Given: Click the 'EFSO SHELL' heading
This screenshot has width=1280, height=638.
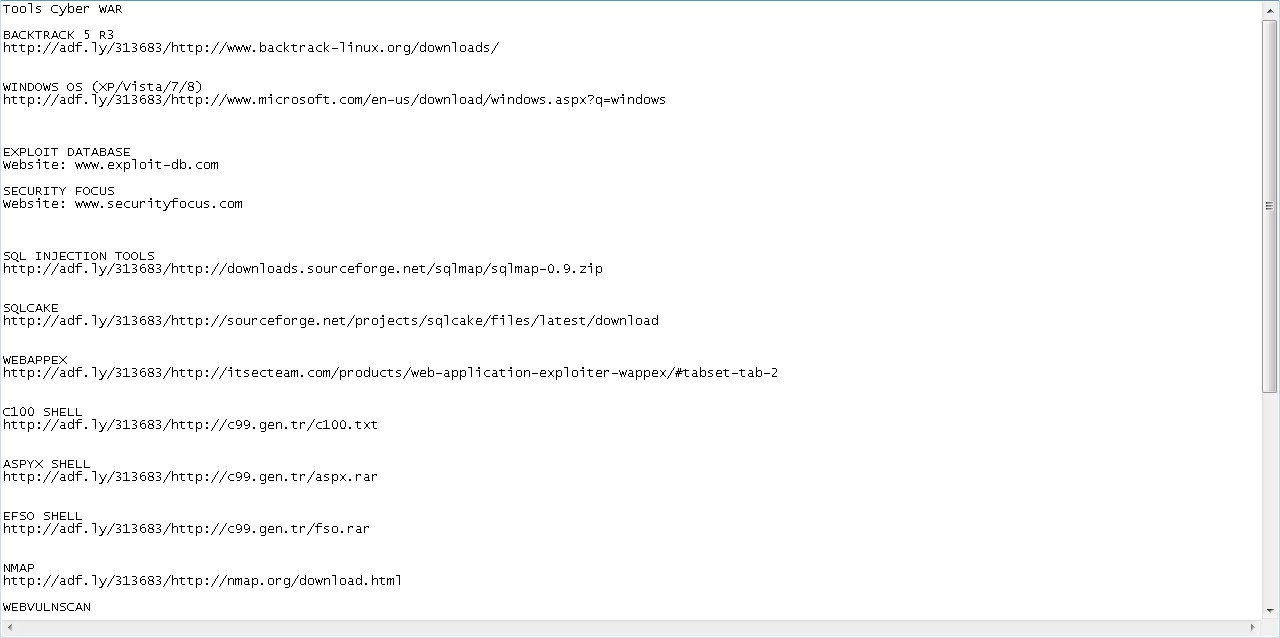Looking at the screenshot, I should [43, 516].
